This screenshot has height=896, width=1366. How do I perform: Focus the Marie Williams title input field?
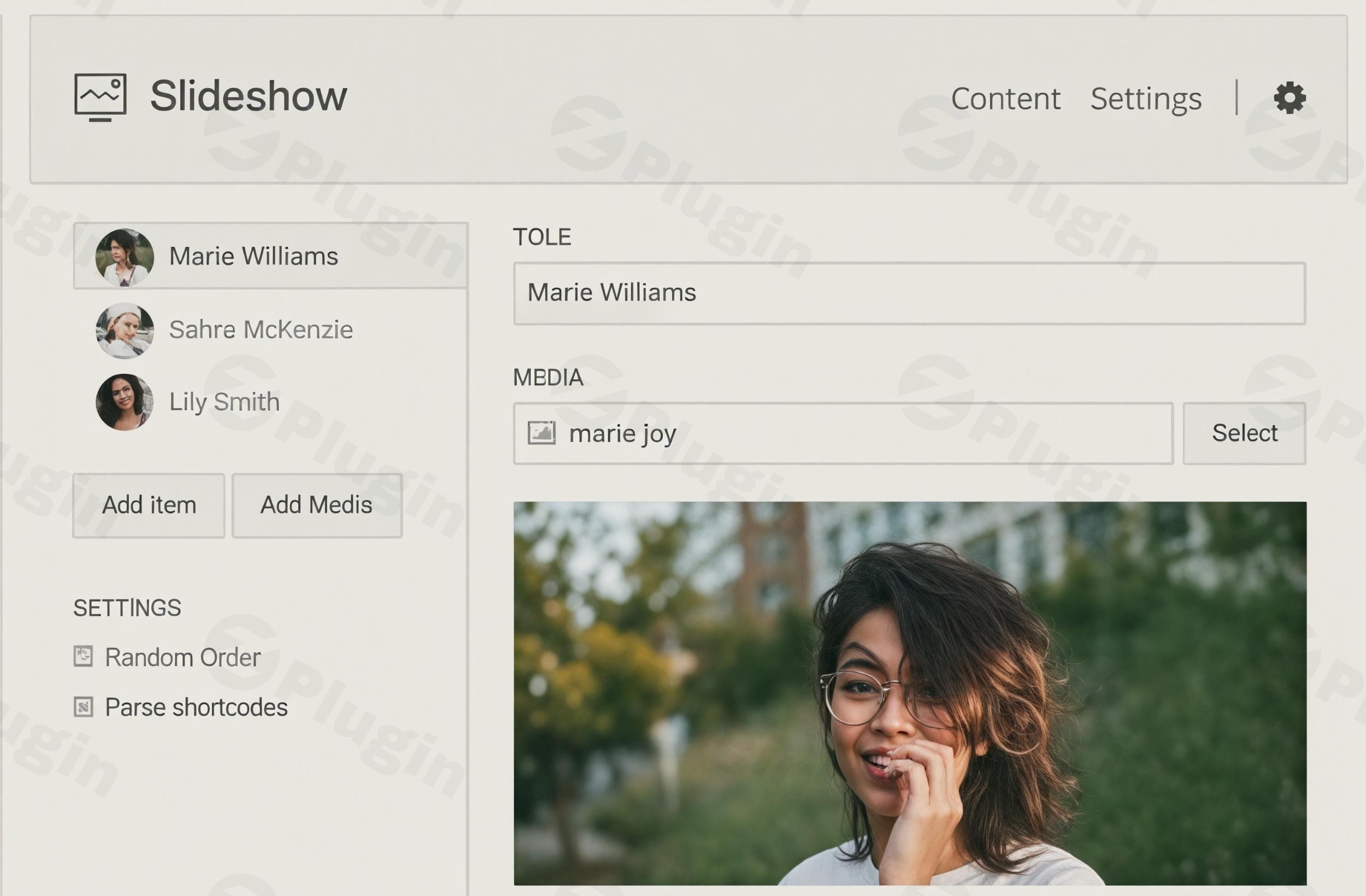tap(910, 293)
